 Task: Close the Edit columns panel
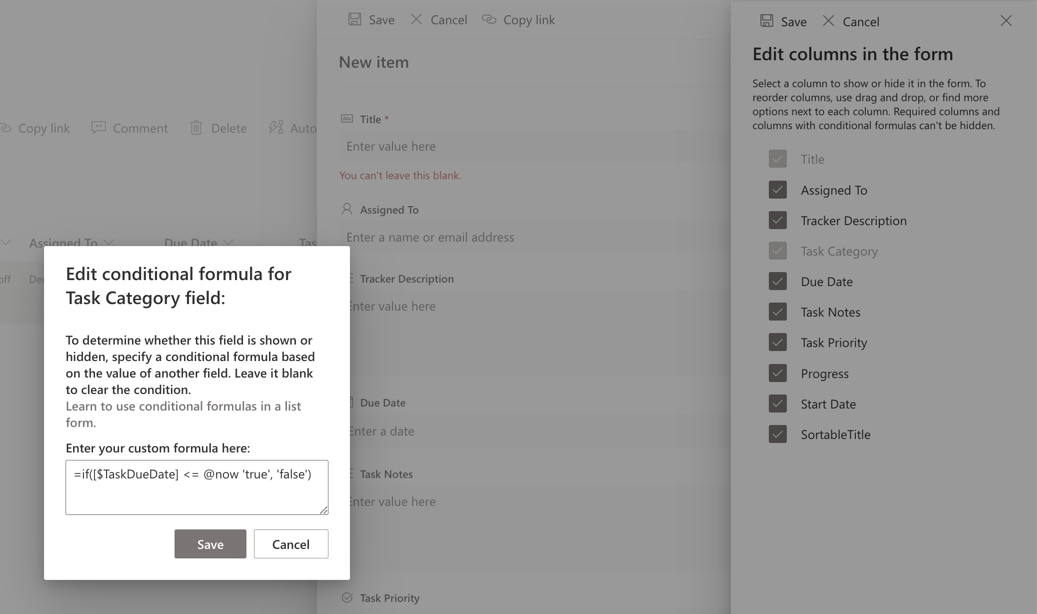pyautogui.click(x=1006, y=21)
